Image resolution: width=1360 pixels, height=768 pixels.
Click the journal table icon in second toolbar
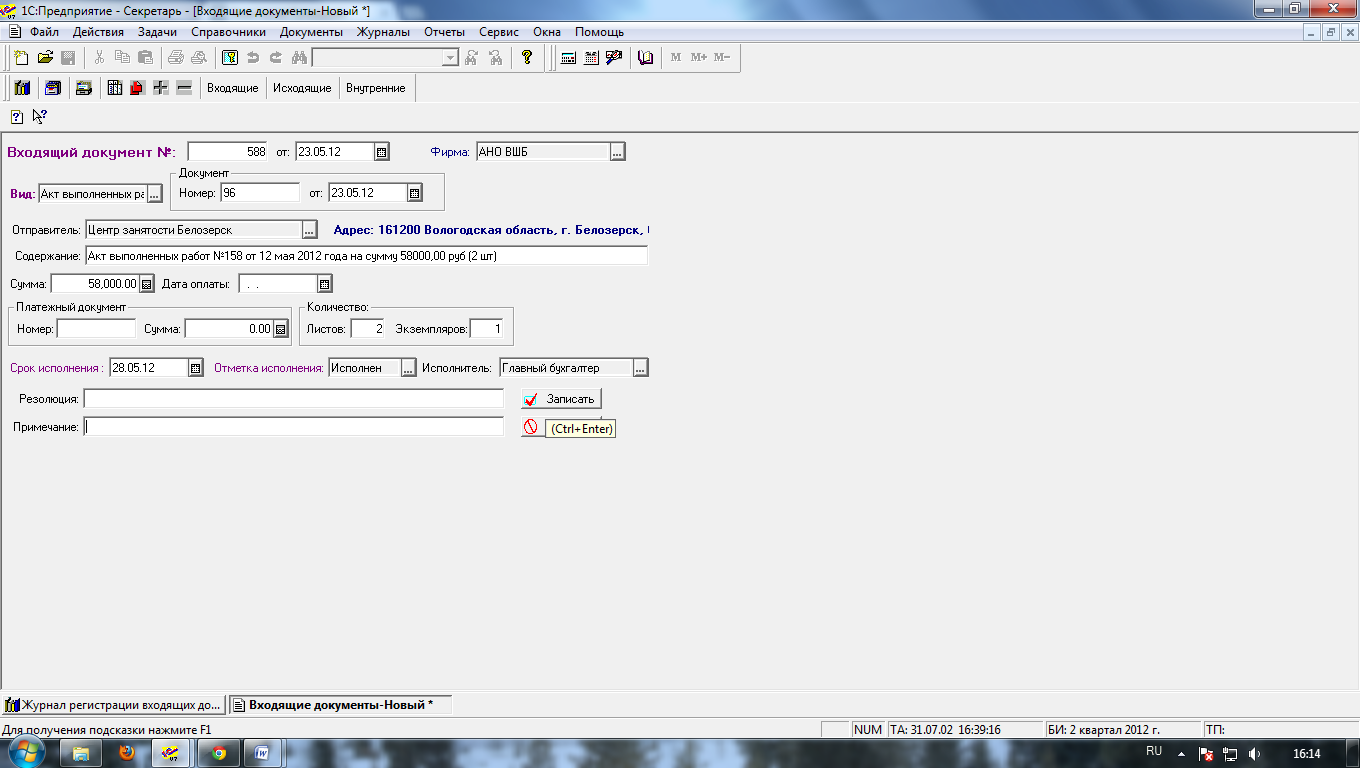[115, 88]
